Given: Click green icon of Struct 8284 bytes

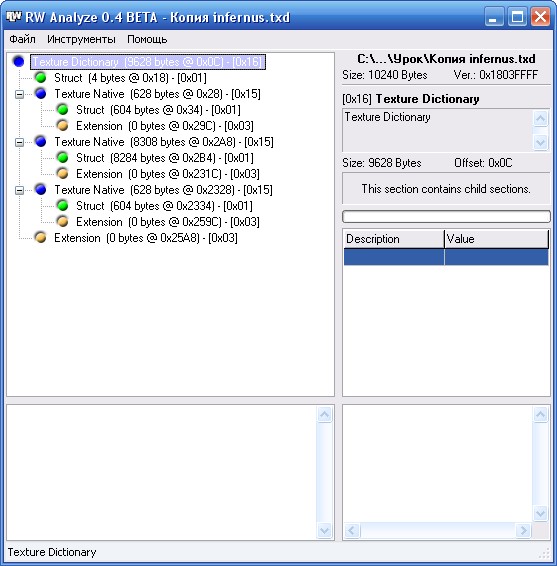Looking at the screenshot, I should pyautogui.click(x=62, y=158).
